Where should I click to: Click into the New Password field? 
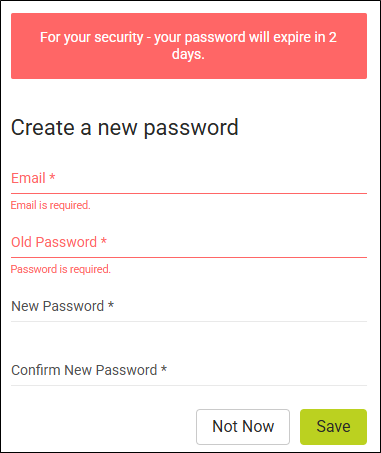pyautogui.click(x=189, y=306)
